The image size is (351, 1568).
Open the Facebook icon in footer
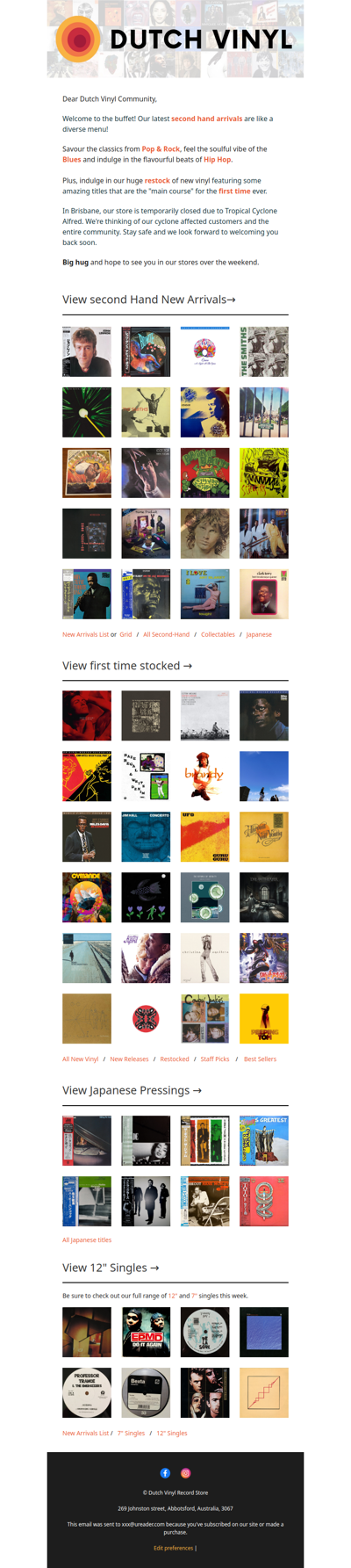tap(165, 1473)
